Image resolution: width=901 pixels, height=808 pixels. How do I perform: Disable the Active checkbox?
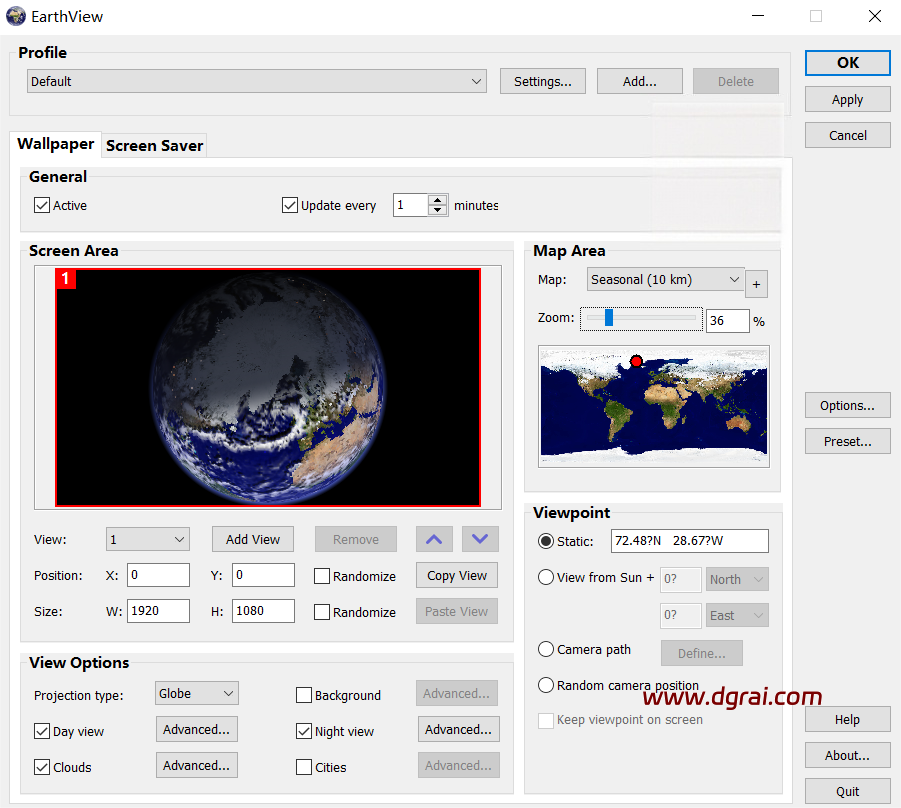[x=42, y=205]
